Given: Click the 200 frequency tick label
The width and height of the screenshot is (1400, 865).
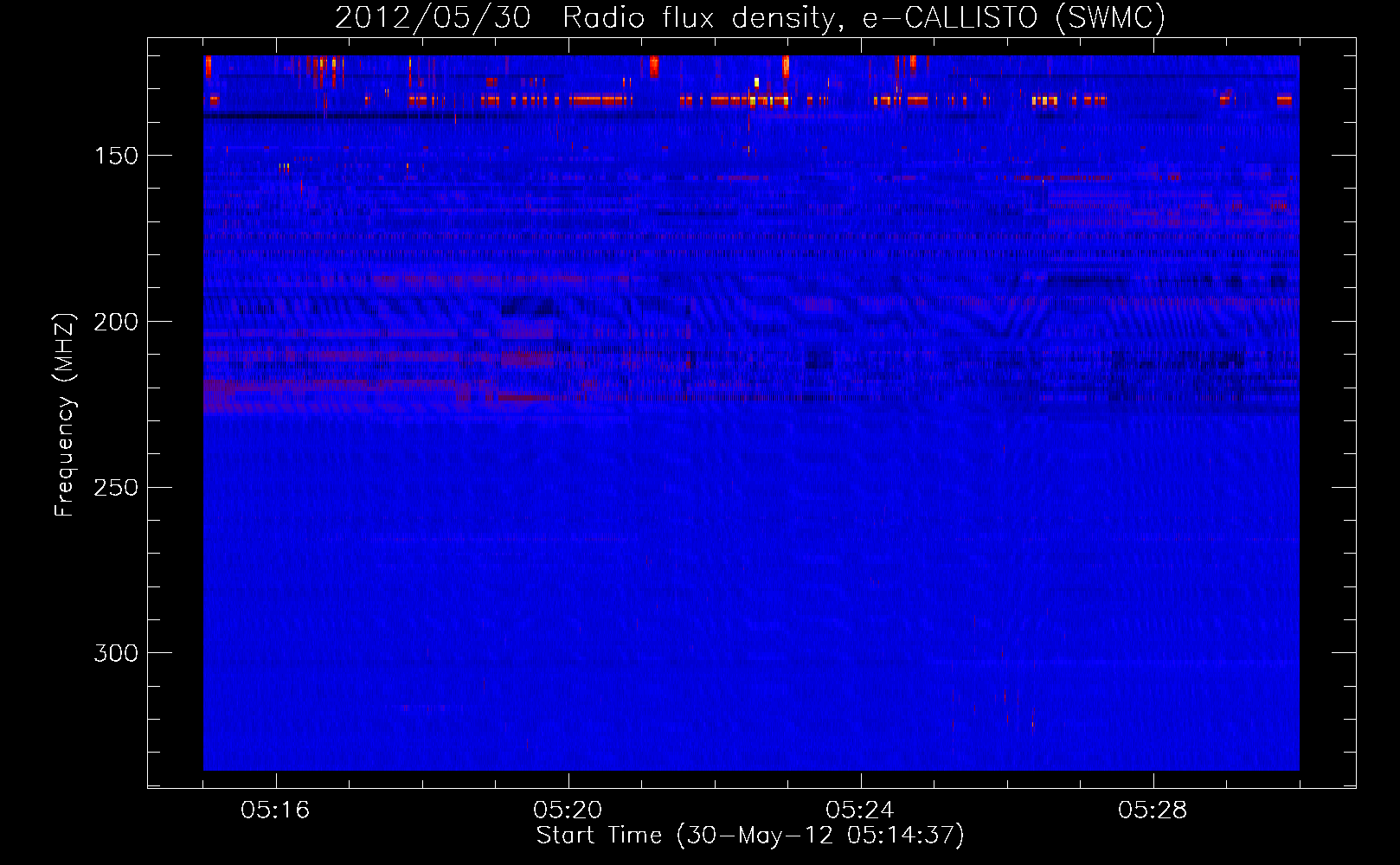Looking at the screenshot, I should click(x=116, y=322).
